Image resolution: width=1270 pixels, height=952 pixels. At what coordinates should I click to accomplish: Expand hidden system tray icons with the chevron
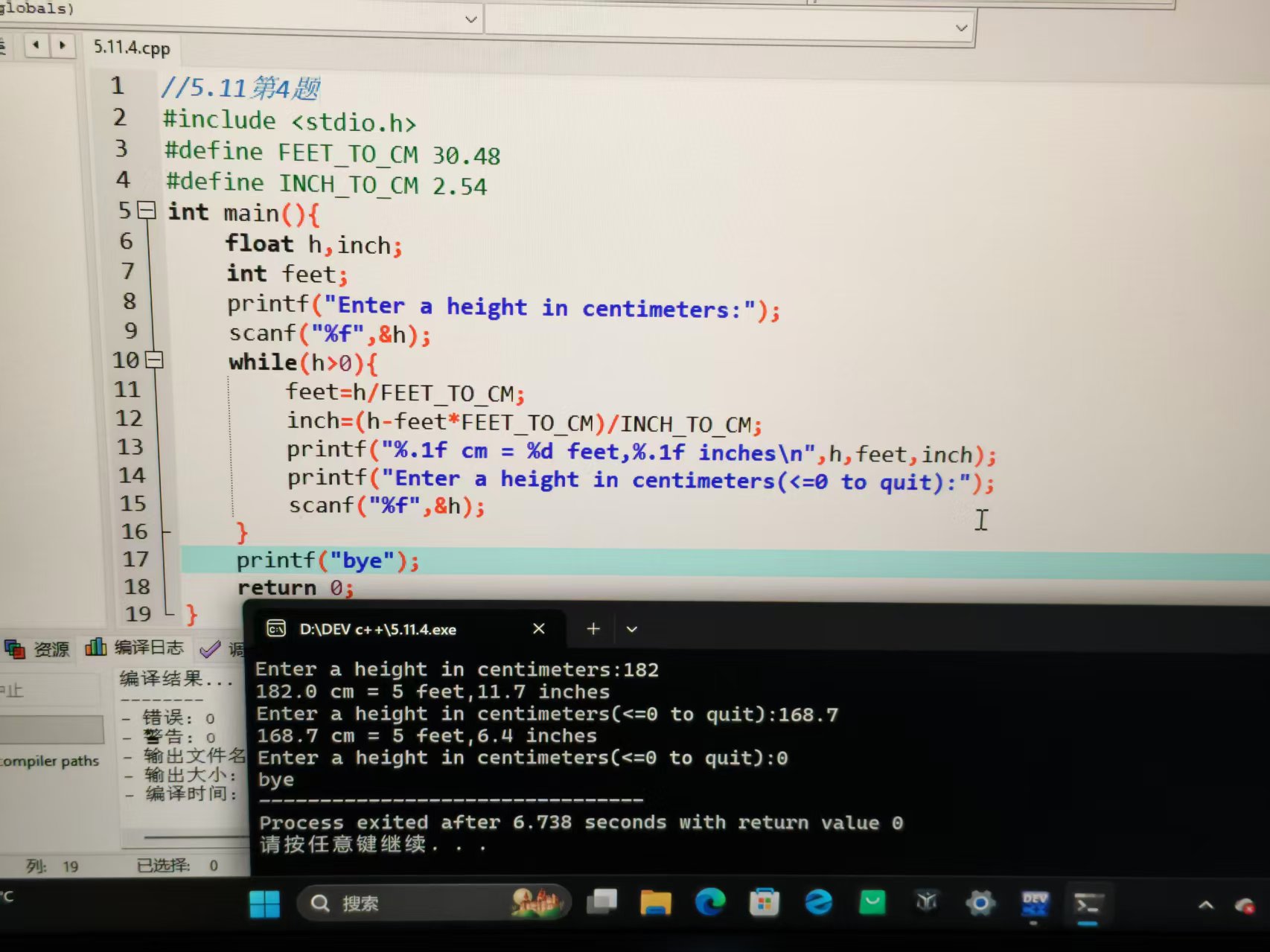1206,905
